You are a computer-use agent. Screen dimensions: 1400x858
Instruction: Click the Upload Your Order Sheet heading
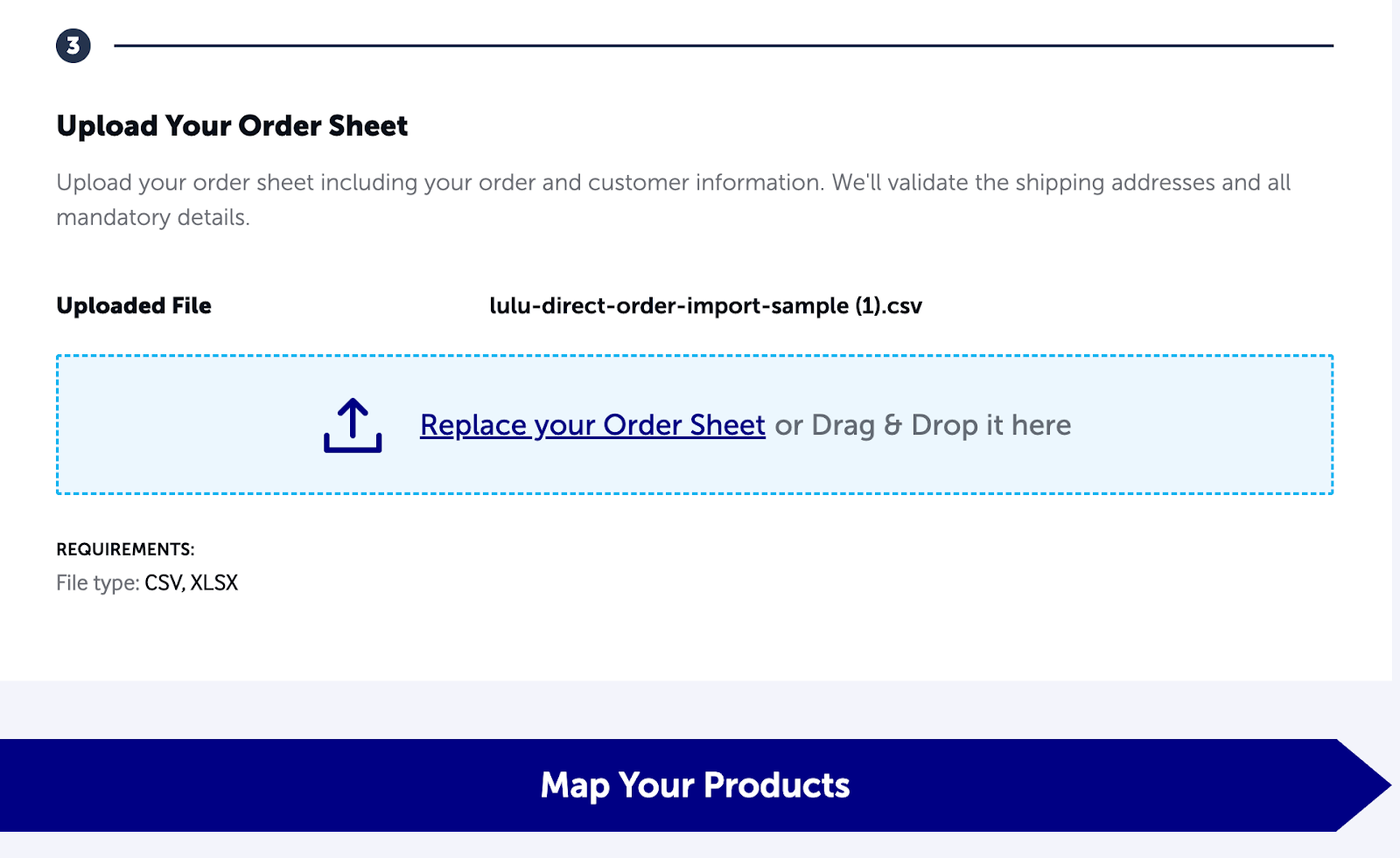231,126
